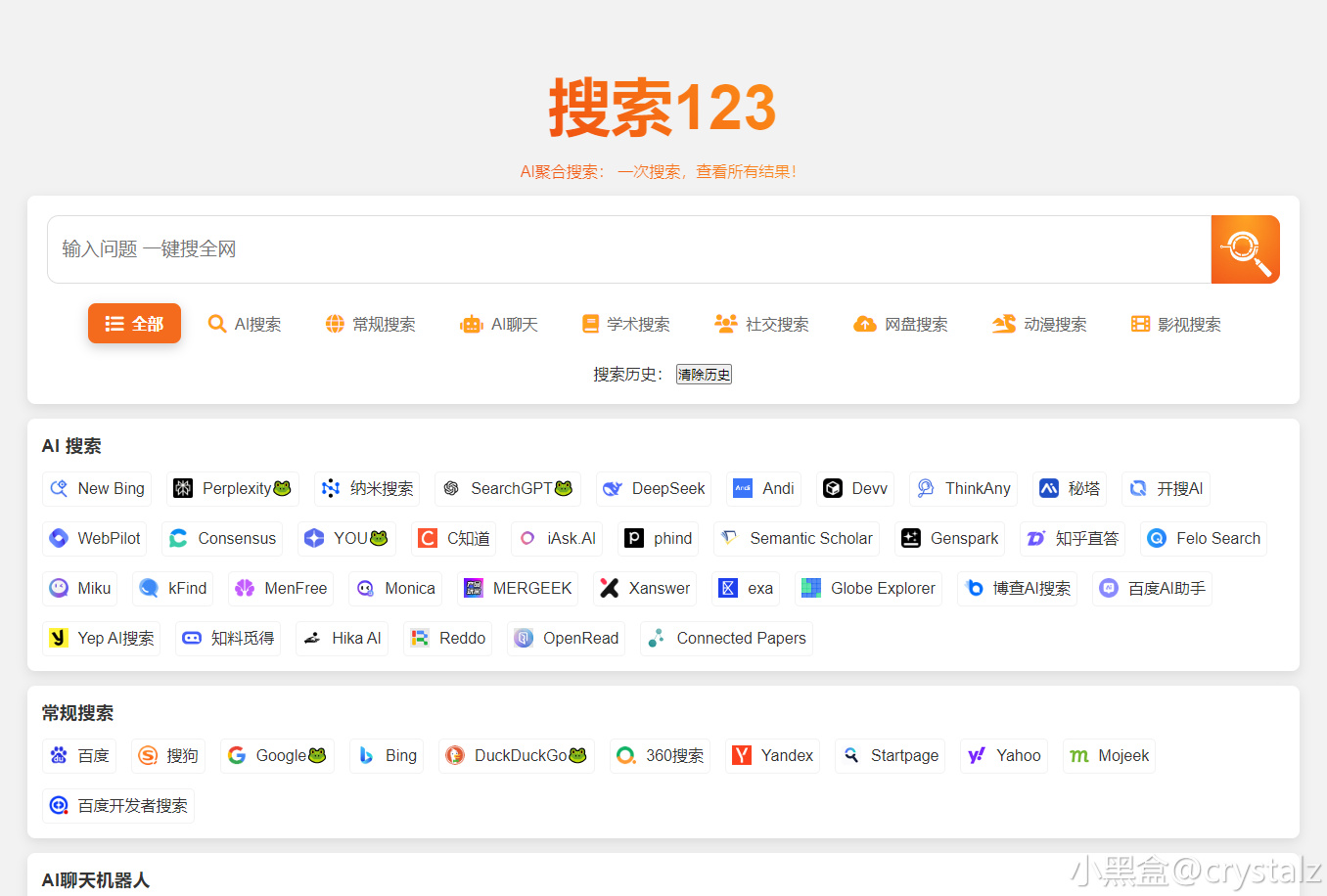Open the Monica link

395,588
